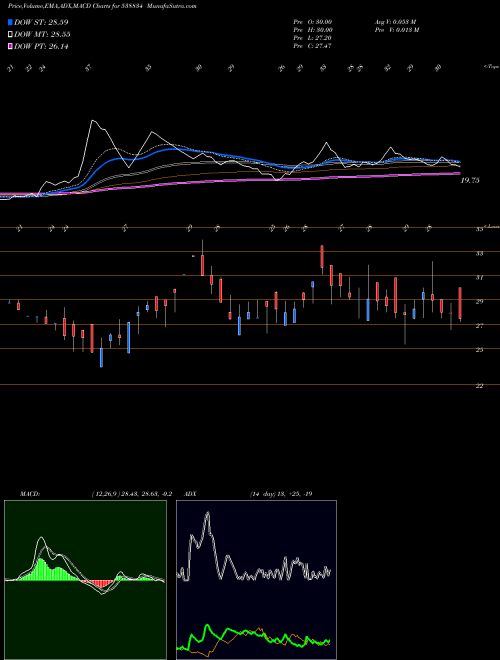The height and width of the screenshot is (660, 500).
Task: Click the 22 price axis label
Action: 479,386
